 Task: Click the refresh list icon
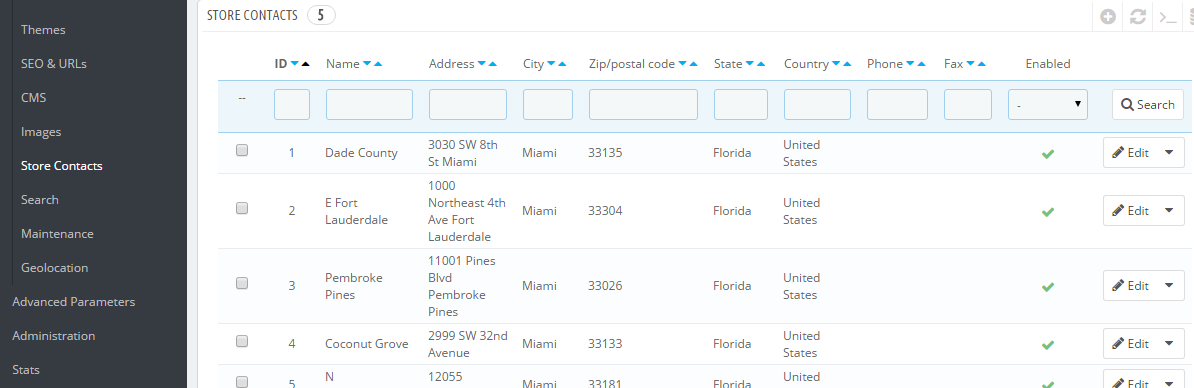pos(1138,17)
